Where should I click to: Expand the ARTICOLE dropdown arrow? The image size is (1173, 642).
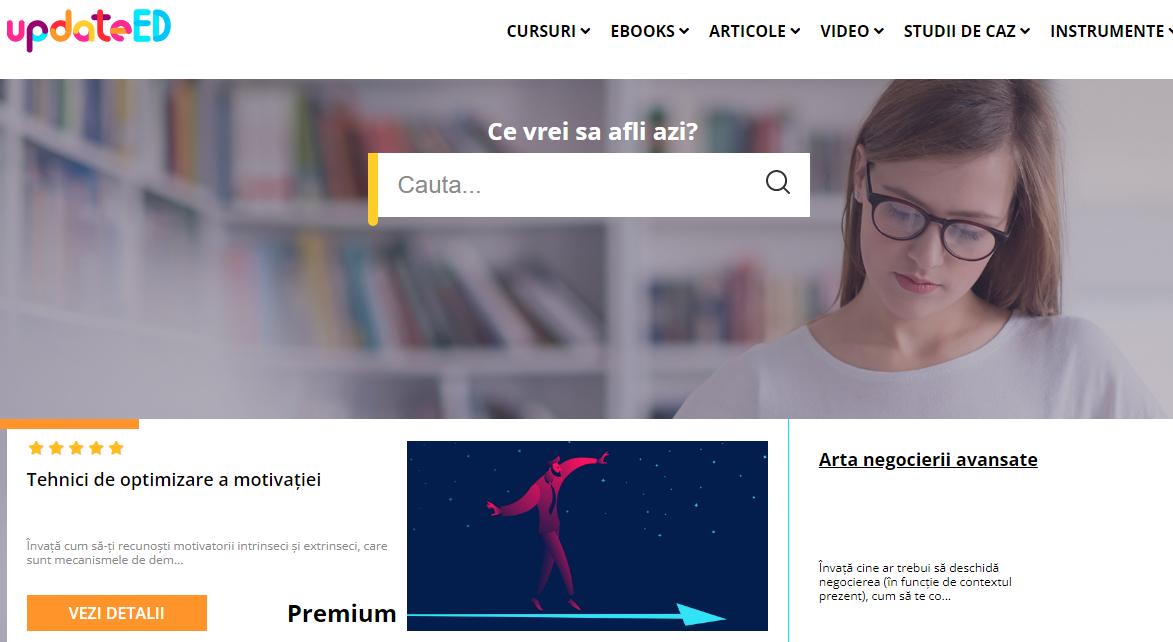pos(795,31)
